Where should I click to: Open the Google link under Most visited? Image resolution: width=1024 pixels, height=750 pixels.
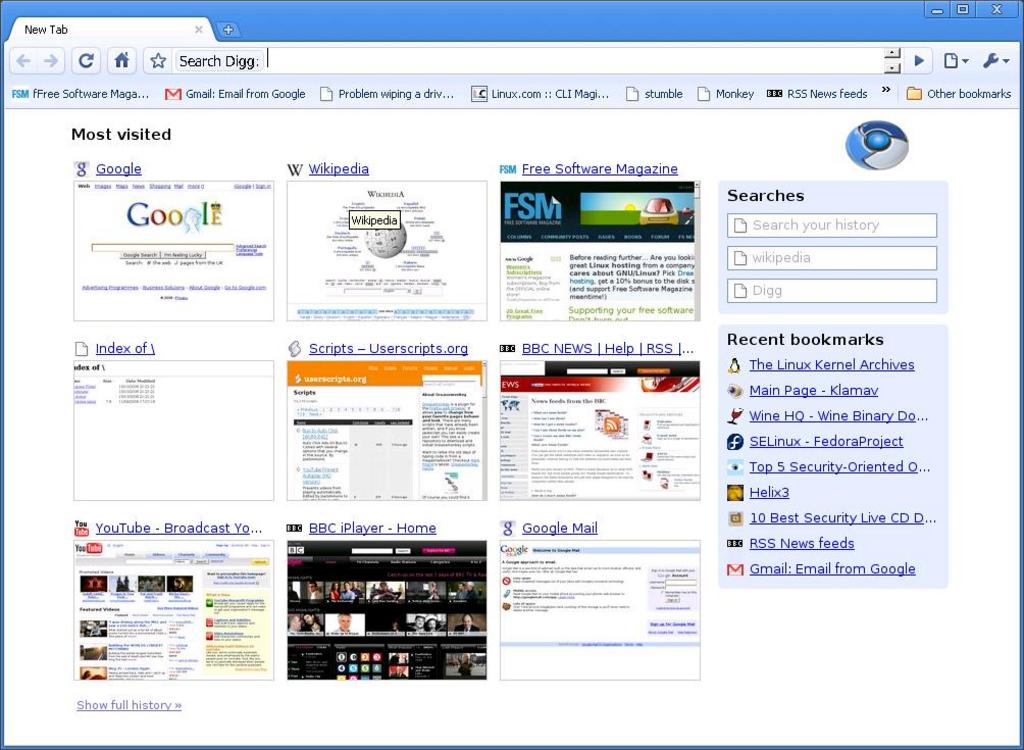[118, 169]
